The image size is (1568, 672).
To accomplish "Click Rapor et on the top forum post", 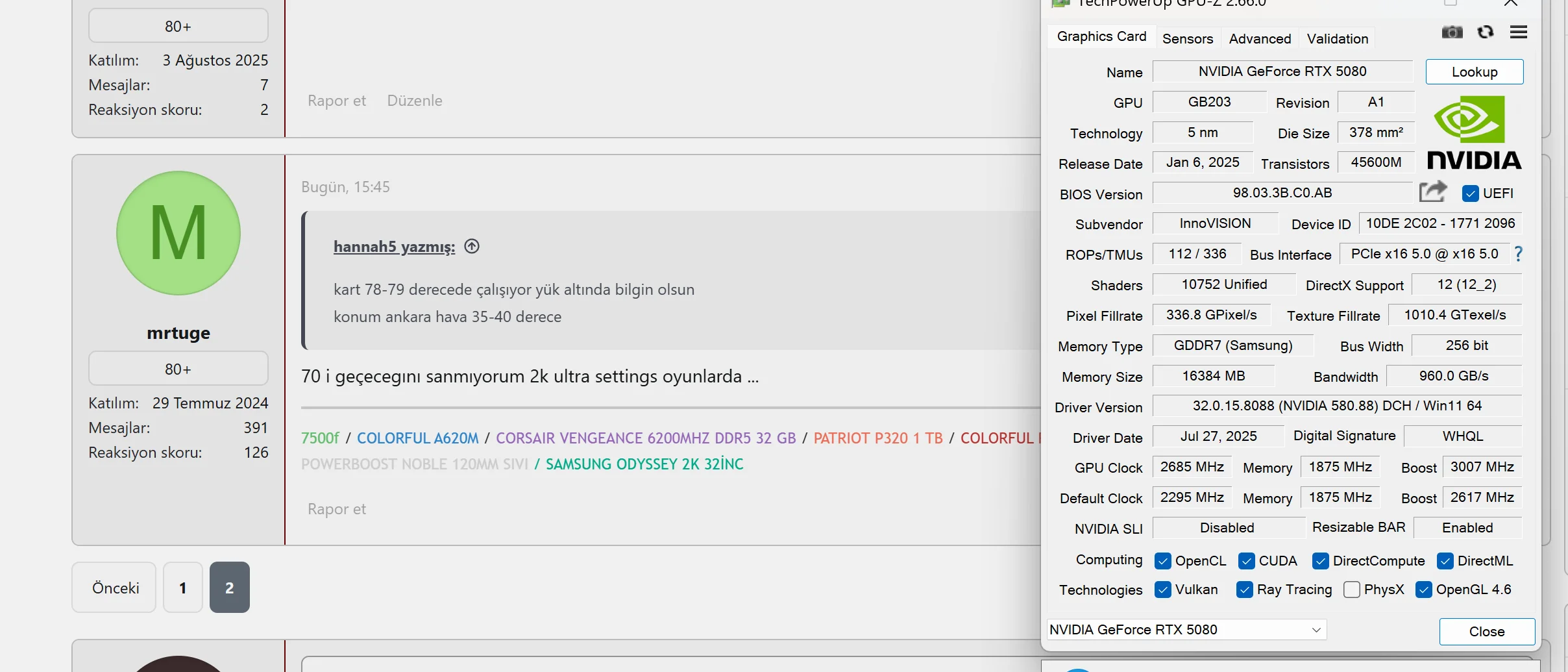I will click(x=337, y=101).
